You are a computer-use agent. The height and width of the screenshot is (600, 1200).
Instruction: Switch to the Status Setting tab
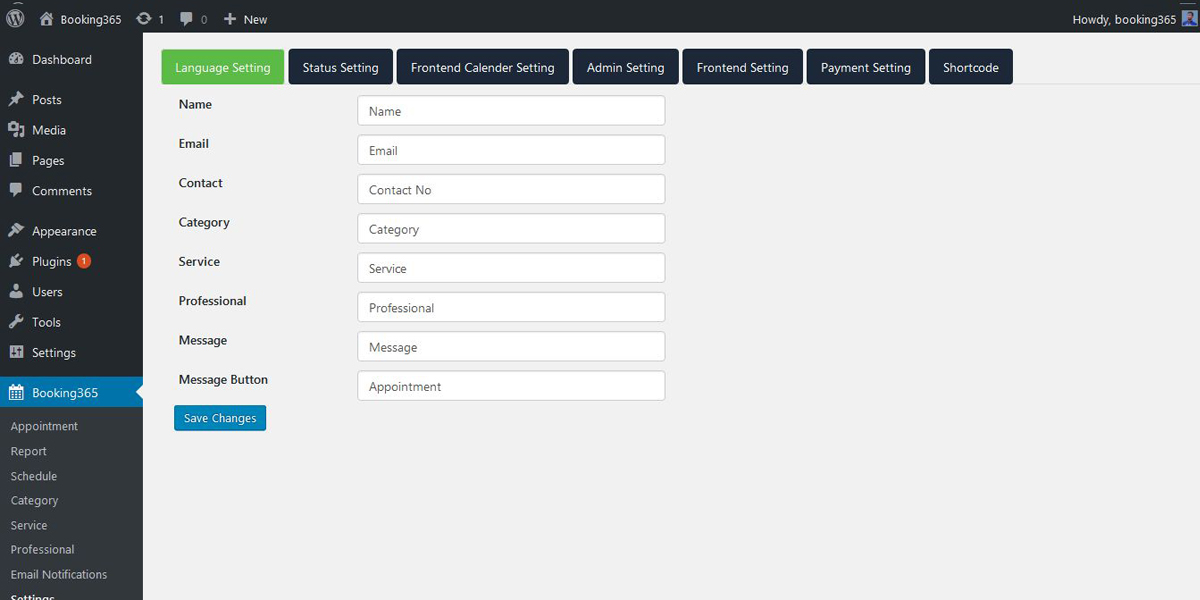click(340, 66)
